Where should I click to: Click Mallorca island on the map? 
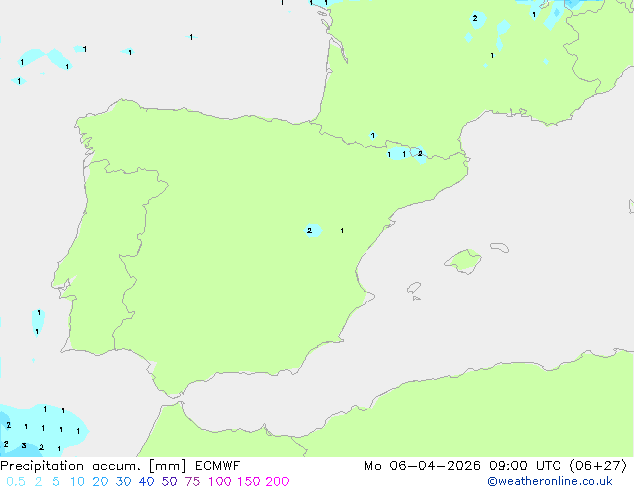463,262
